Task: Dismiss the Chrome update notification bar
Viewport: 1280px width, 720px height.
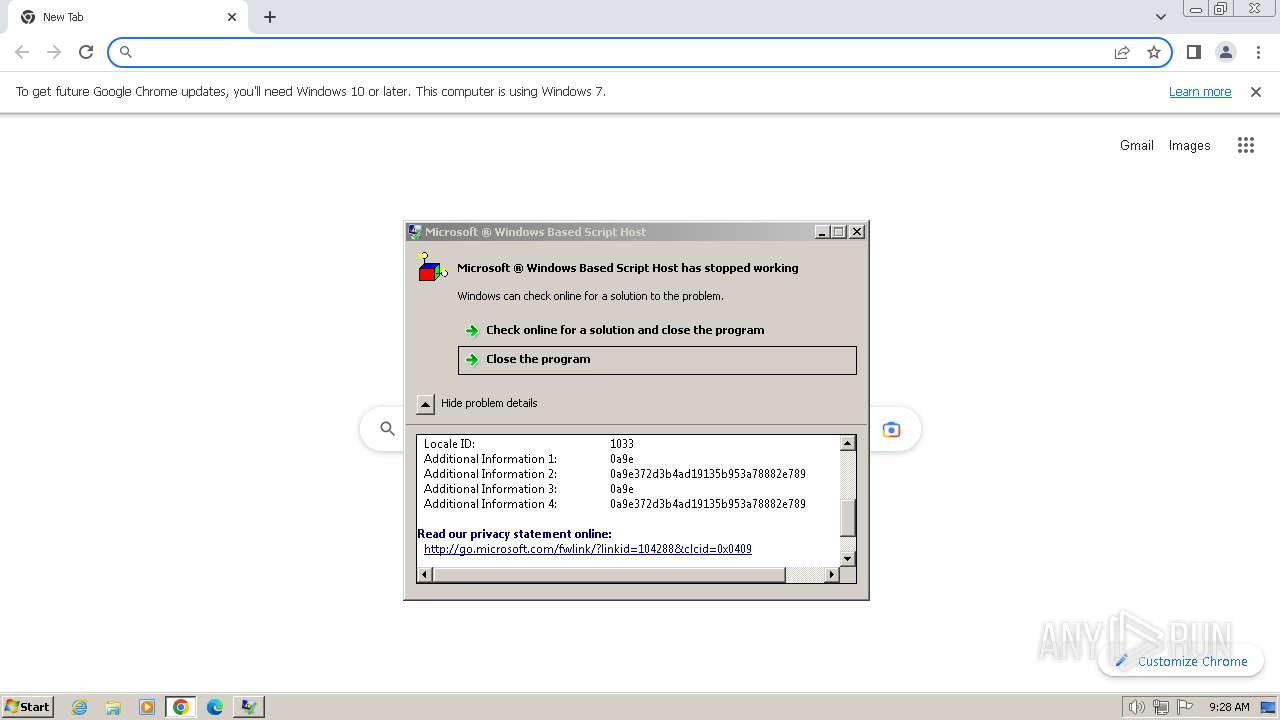Action: coord(1256,91)
